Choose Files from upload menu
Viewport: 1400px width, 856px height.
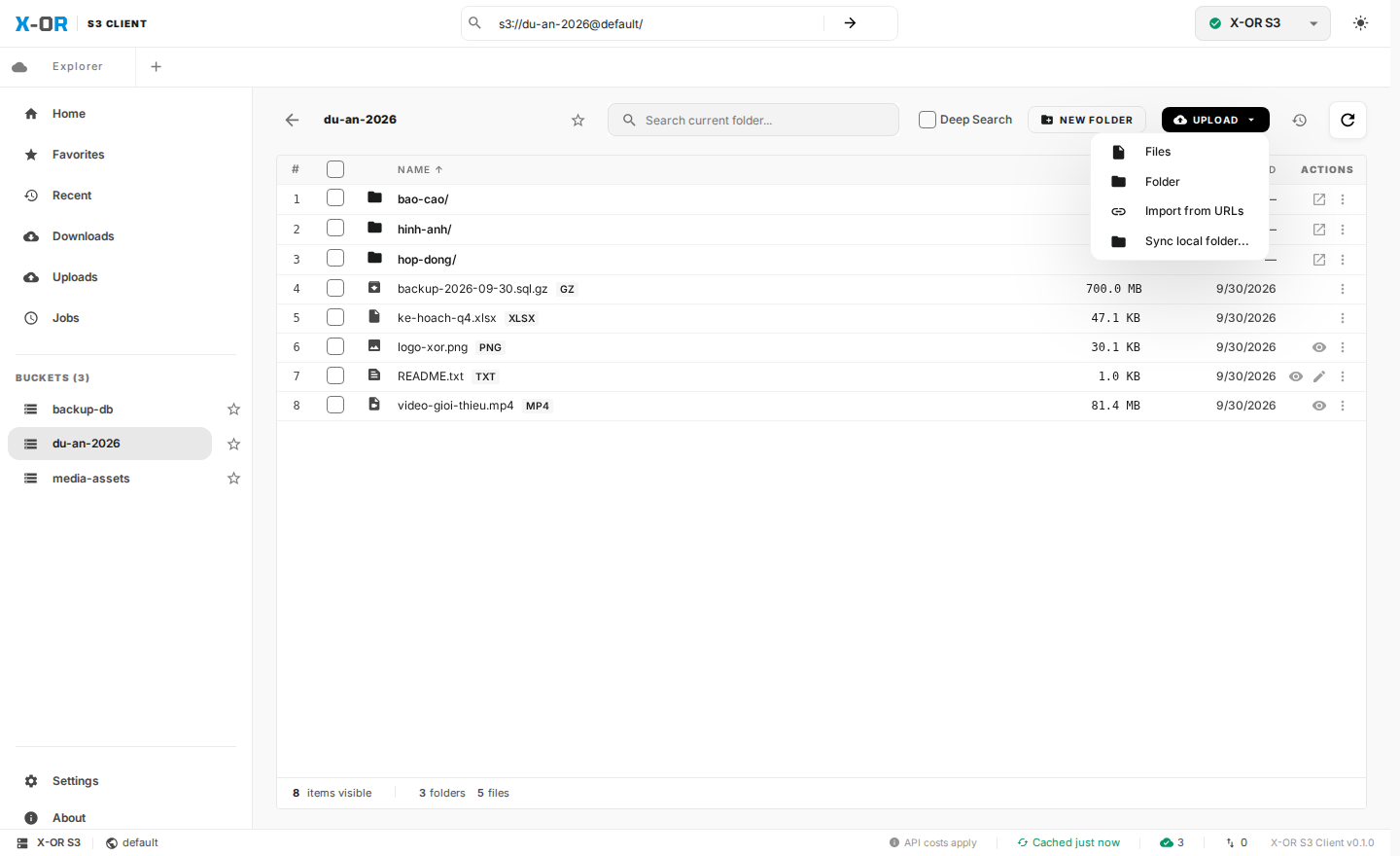pos(1179,152)
